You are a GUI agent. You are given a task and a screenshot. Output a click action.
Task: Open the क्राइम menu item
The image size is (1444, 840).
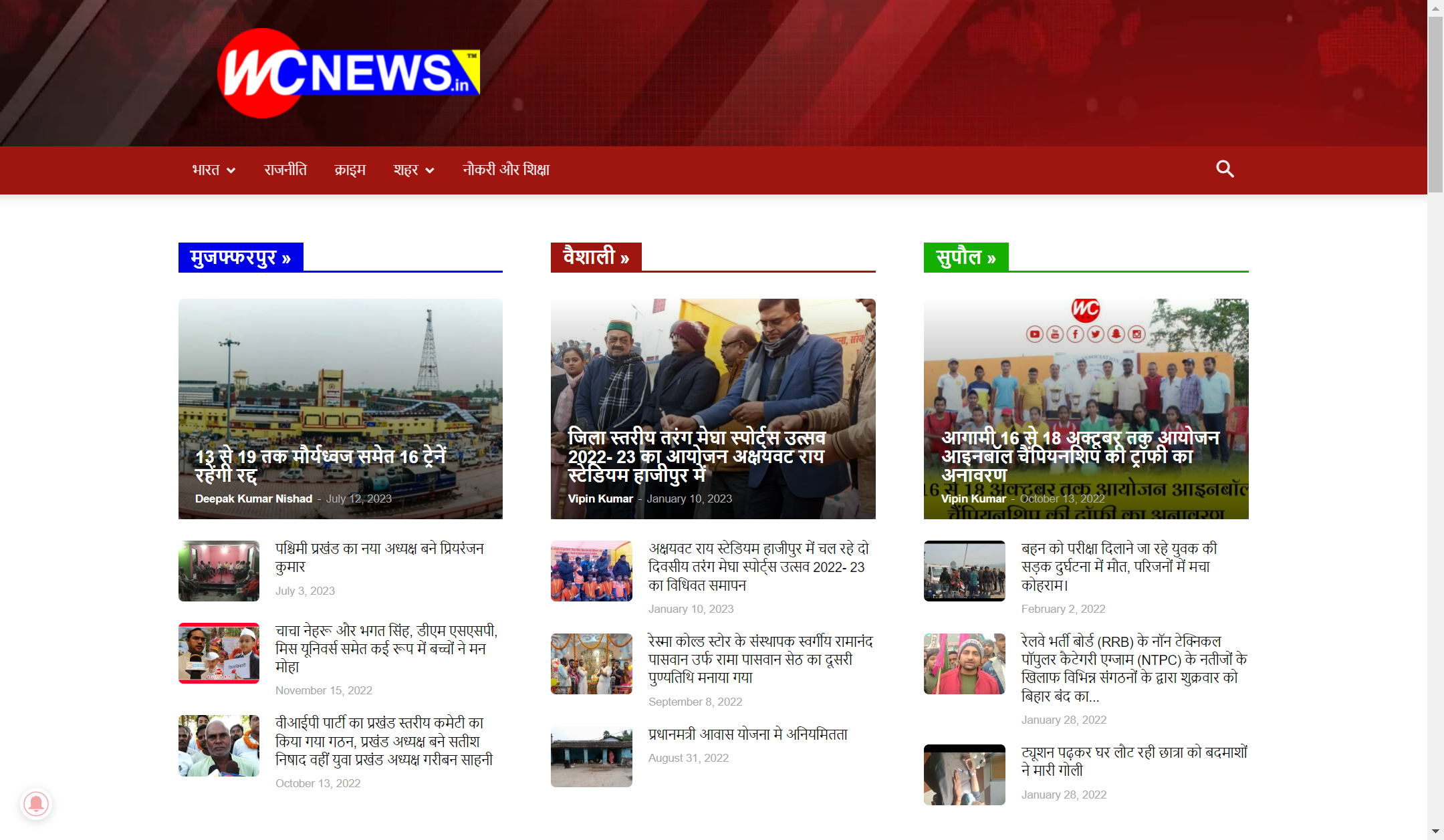coord(350,170)
